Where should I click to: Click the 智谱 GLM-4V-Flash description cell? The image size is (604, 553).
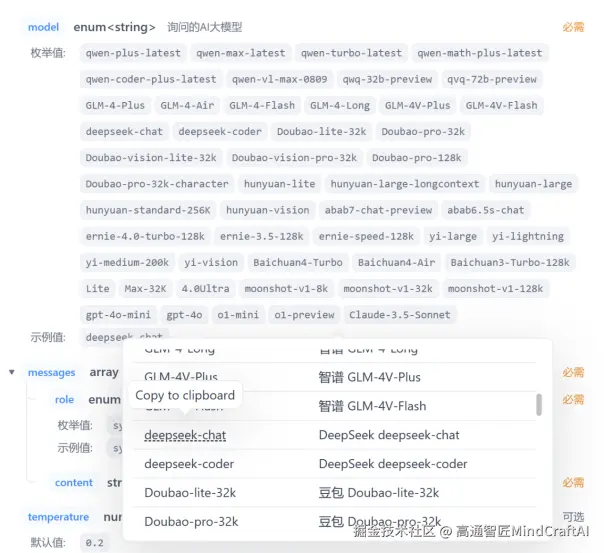[372, 406]
